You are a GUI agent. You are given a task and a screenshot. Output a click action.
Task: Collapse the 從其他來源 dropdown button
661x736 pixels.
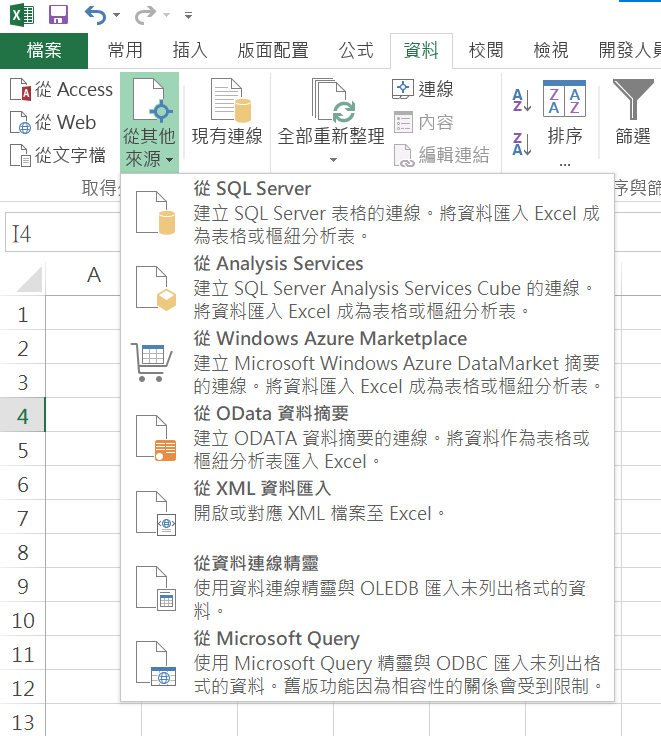pos(149,123)
